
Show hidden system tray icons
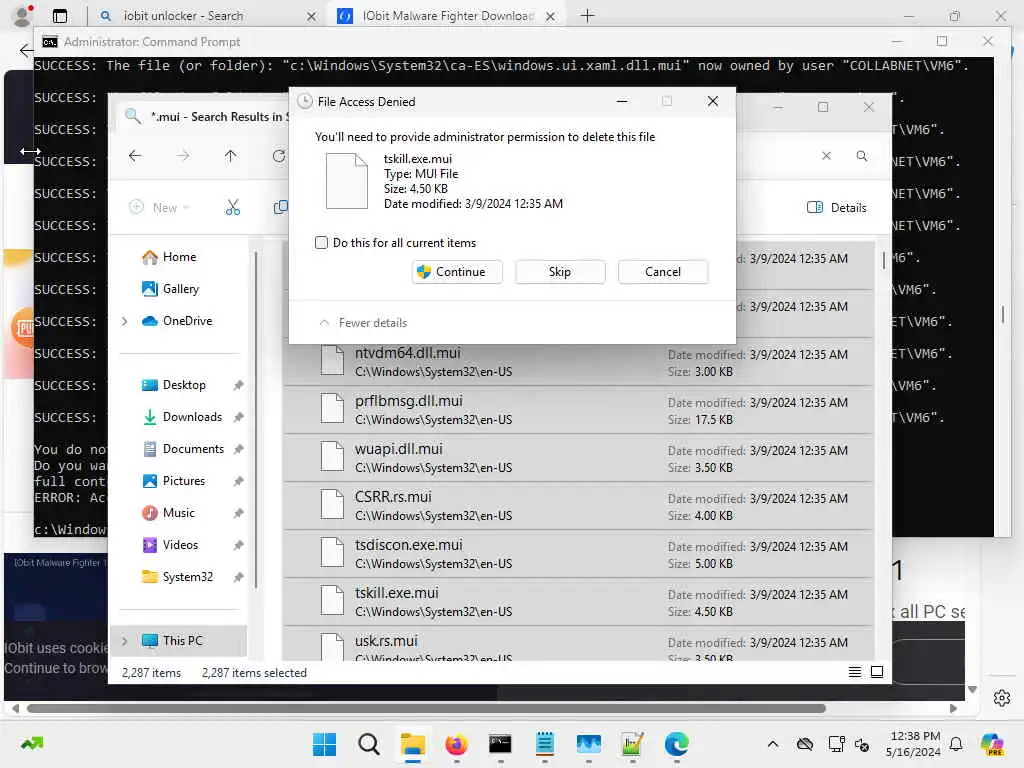click(773, 744)
